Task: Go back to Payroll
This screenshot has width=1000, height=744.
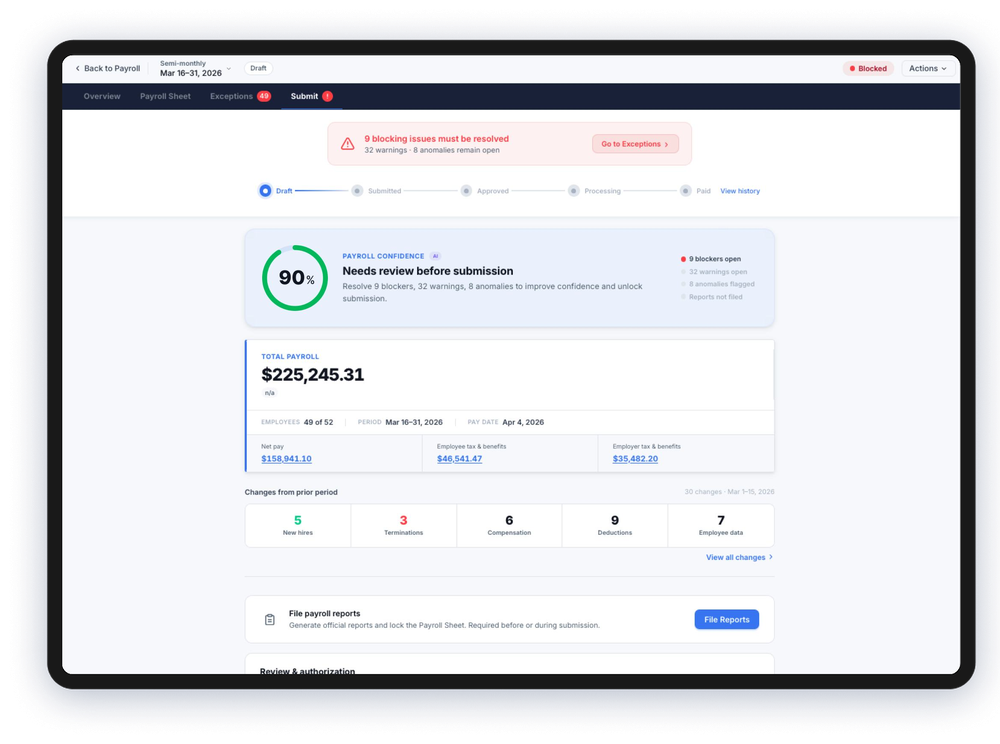Action: pyautogui.click(x=108, y=68)
